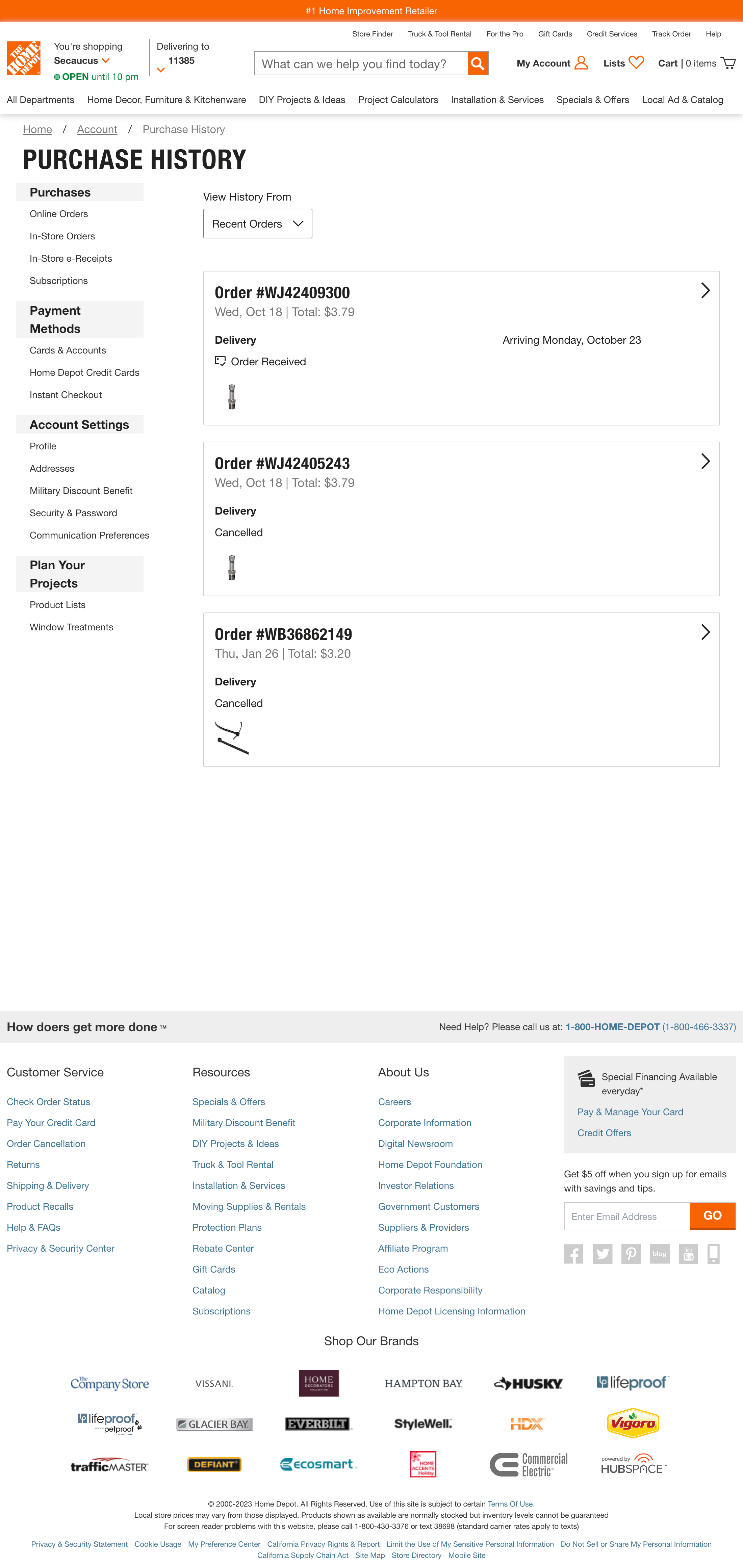Open Specials & Offers nav item
Image resolution: width=743 pixels, height=1568 pixels.
click(x=593, y=100)
